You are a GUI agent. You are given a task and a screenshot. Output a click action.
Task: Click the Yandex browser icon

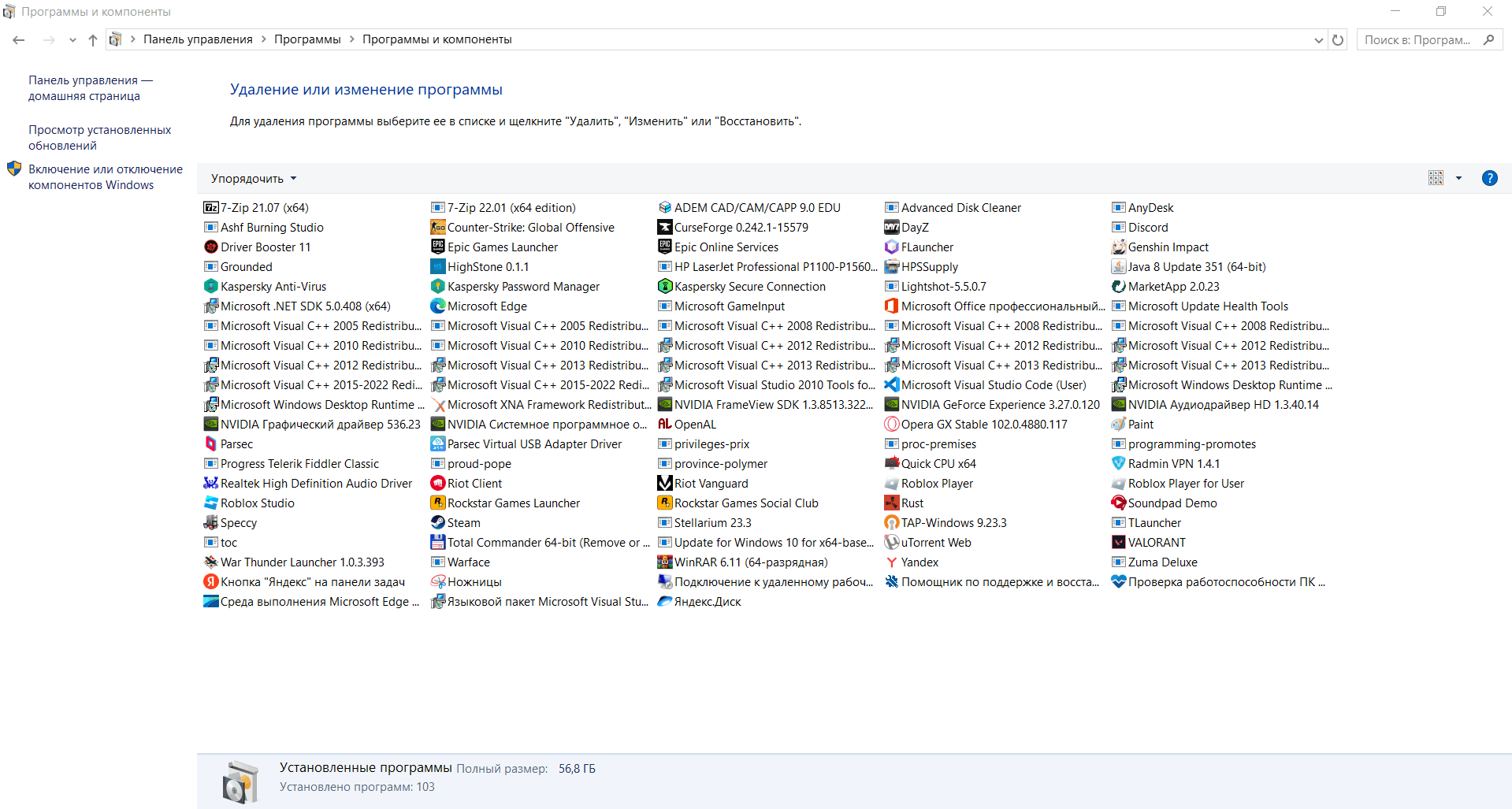[x=892, y=562]
